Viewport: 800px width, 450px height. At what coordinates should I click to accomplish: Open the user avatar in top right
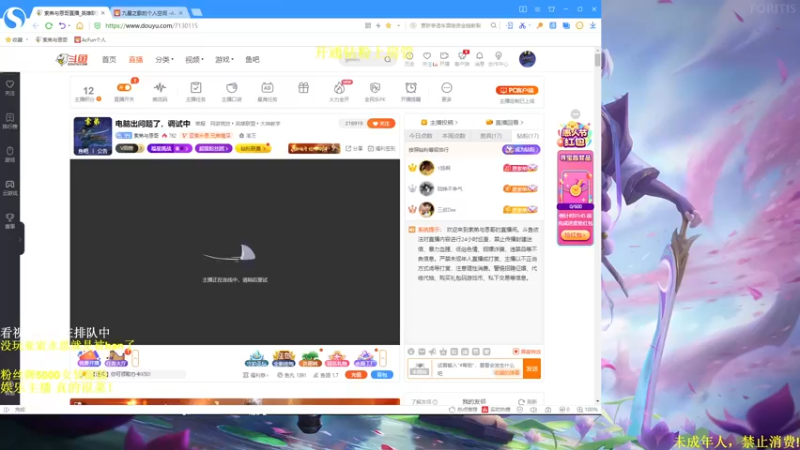[x=527, y=59]
